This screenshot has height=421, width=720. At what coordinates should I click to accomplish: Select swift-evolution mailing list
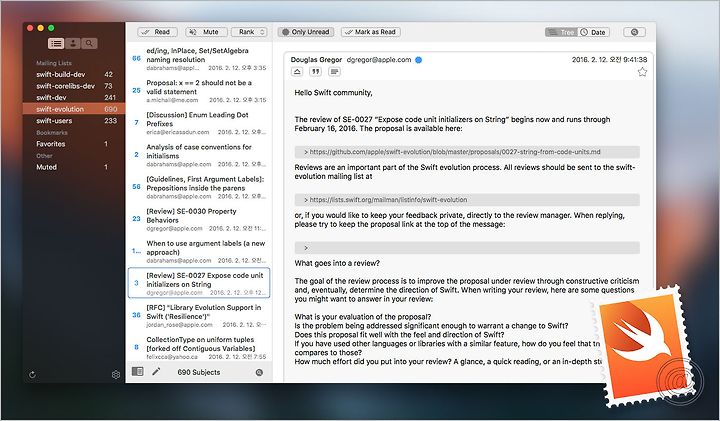[74, 109]
